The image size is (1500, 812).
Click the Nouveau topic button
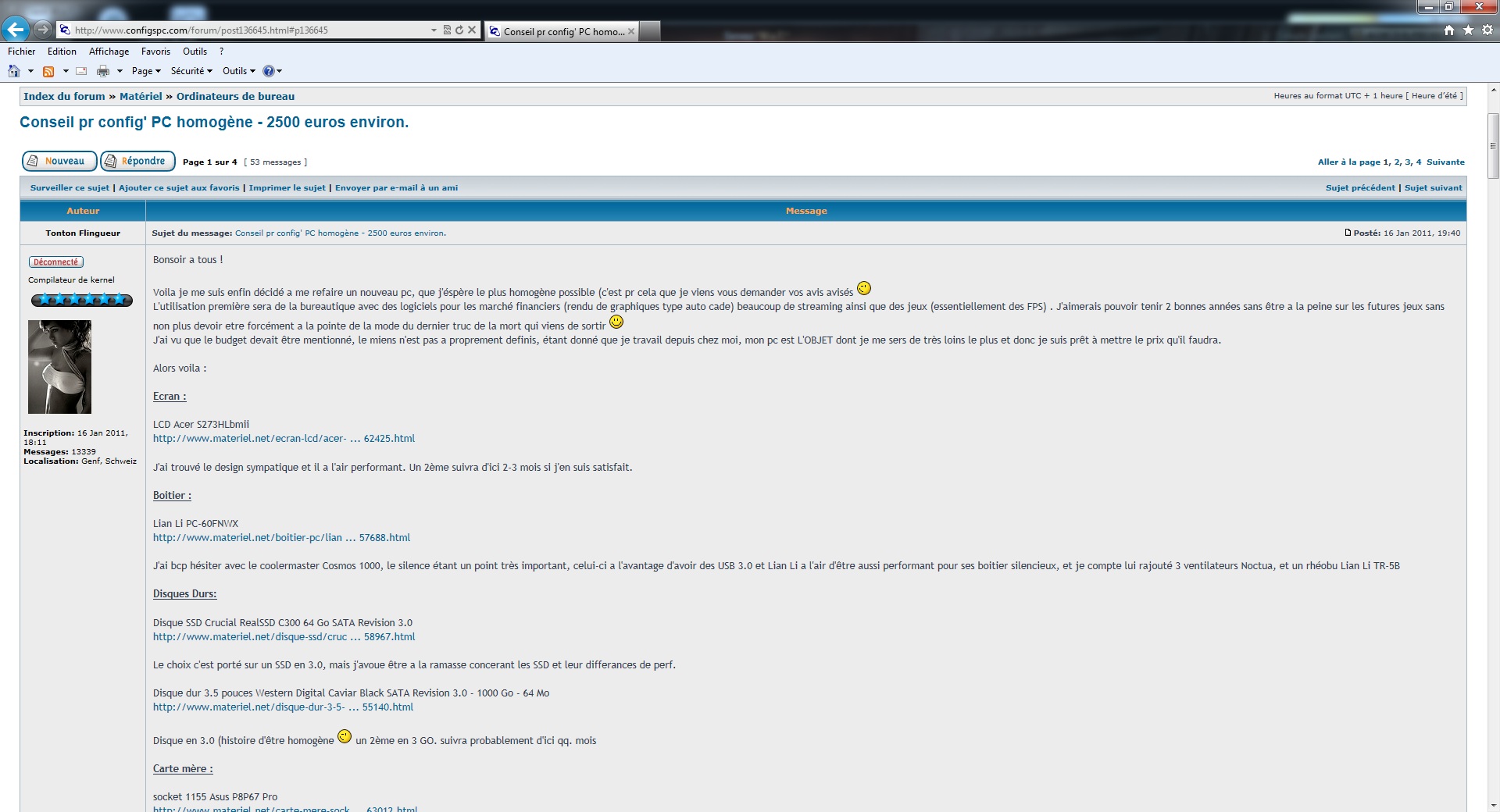click(59, 161)
